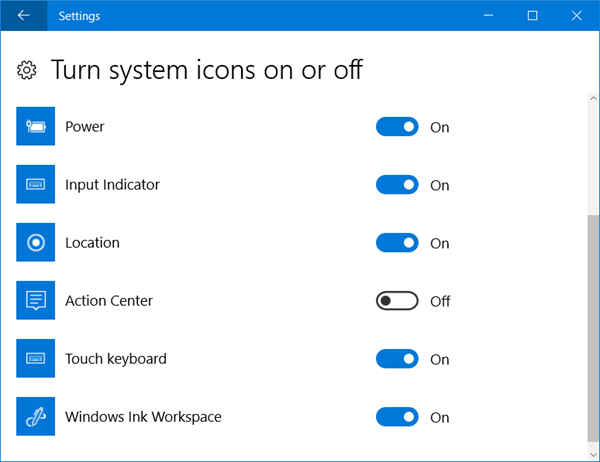Screen dimensions: 600x462
Task: Click the Action Center message icon
Action: click(36, 301)
